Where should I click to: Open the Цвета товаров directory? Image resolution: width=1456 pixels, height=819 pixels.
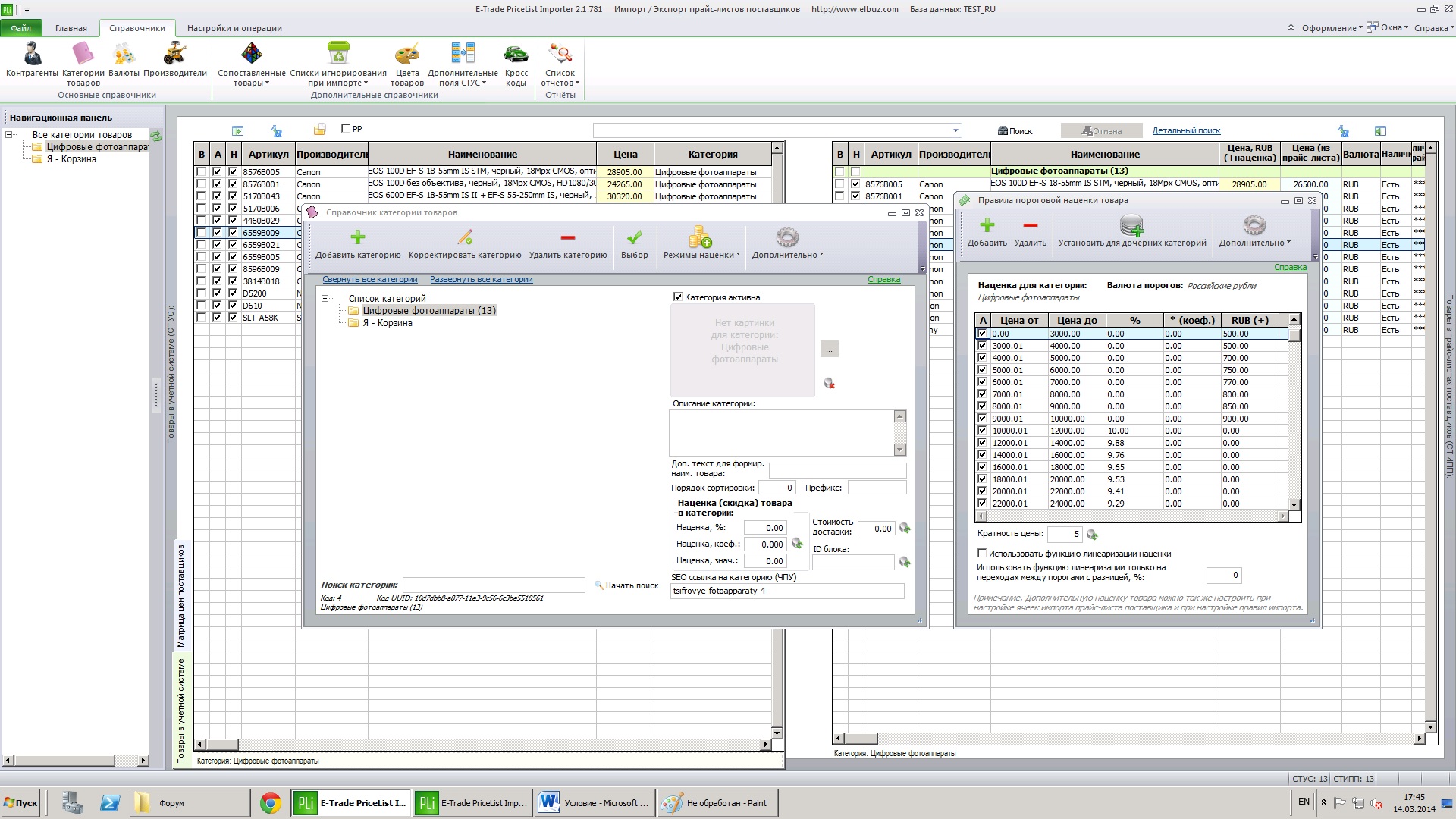click(x=407, y=64)
